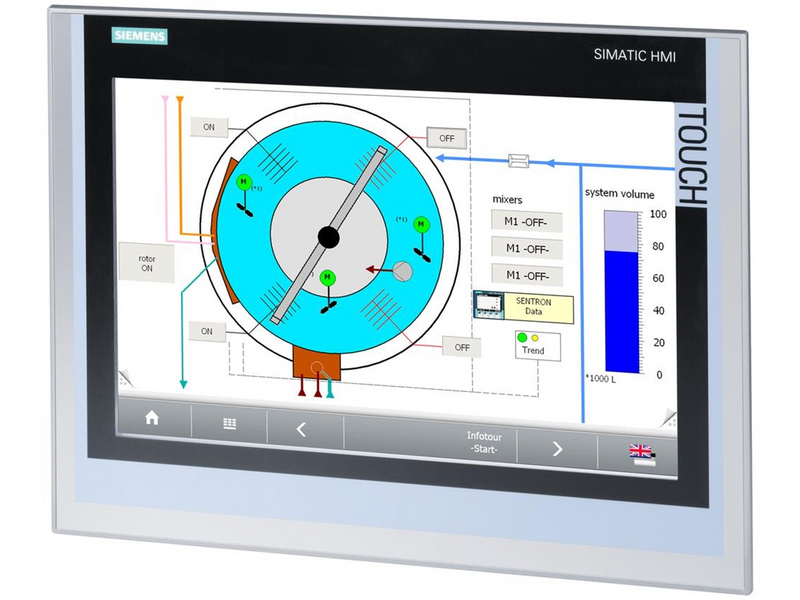Open the grid menu icon
This screenshot has height=600, width=800.
pos(230,423)
